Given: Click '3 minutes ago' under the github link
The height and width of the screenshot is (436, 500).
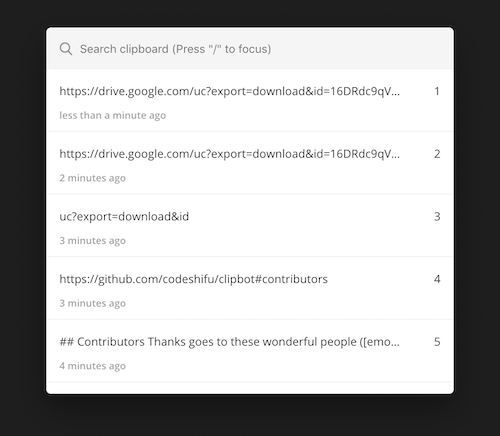Looking at the screenshot, I should pyautogui.click(x=93, y=303).
